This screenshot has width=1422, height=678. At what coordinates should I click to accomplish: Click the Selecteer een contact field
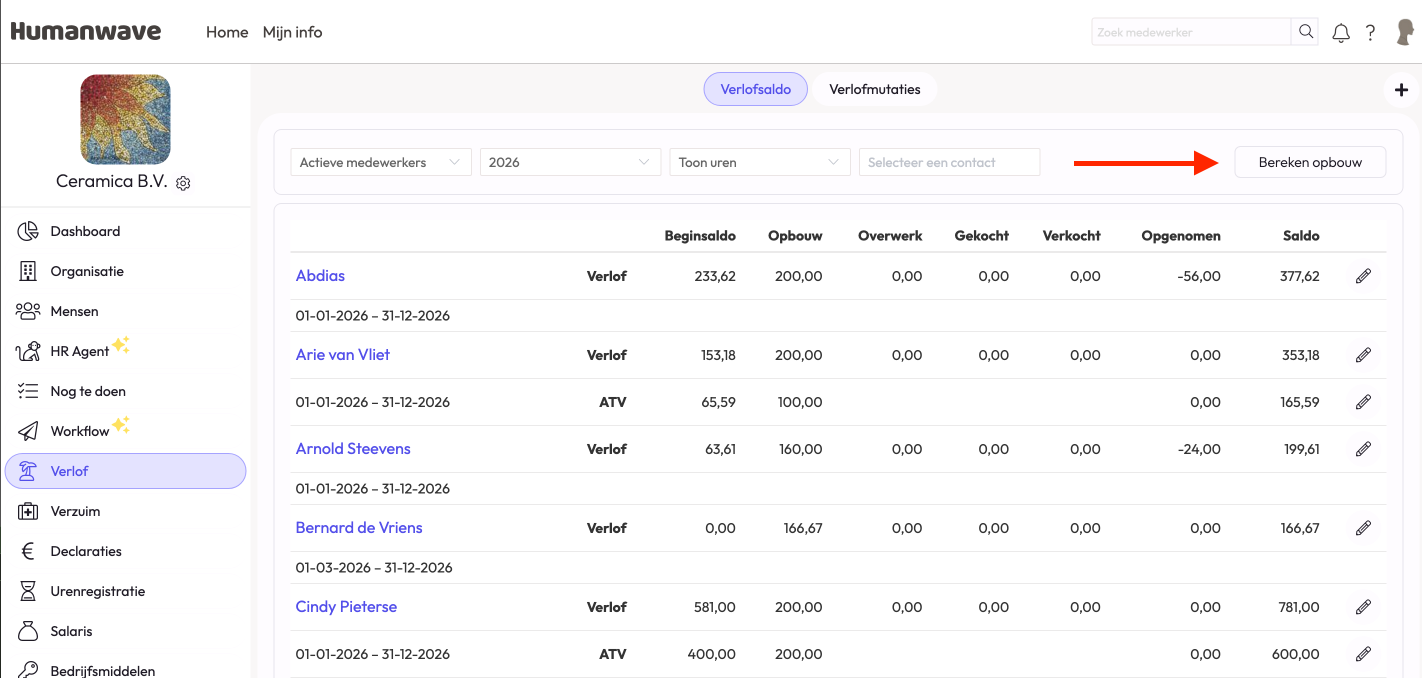949,162
